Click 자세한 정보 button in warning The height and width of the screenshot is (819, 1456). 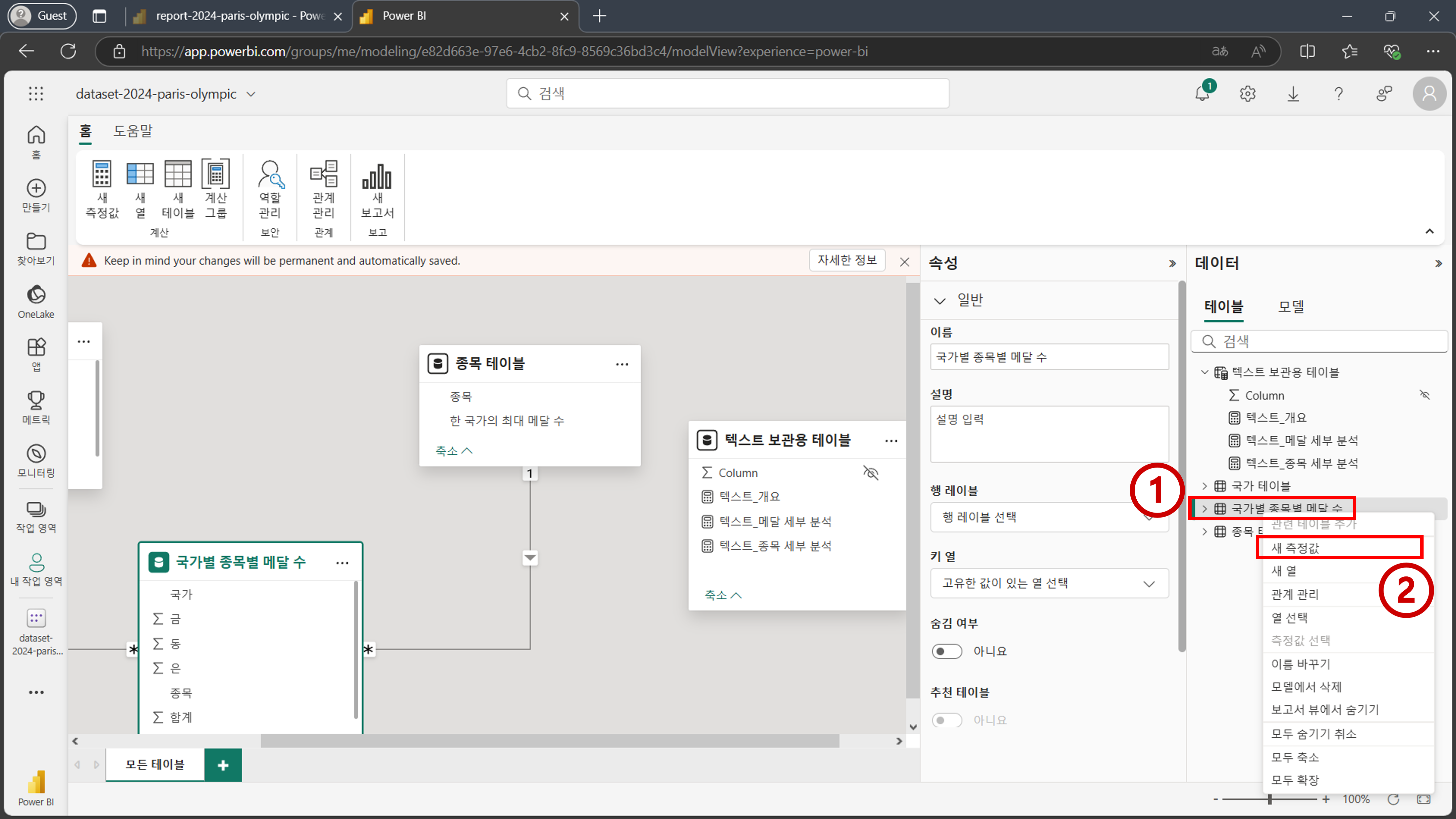[847, 260]
